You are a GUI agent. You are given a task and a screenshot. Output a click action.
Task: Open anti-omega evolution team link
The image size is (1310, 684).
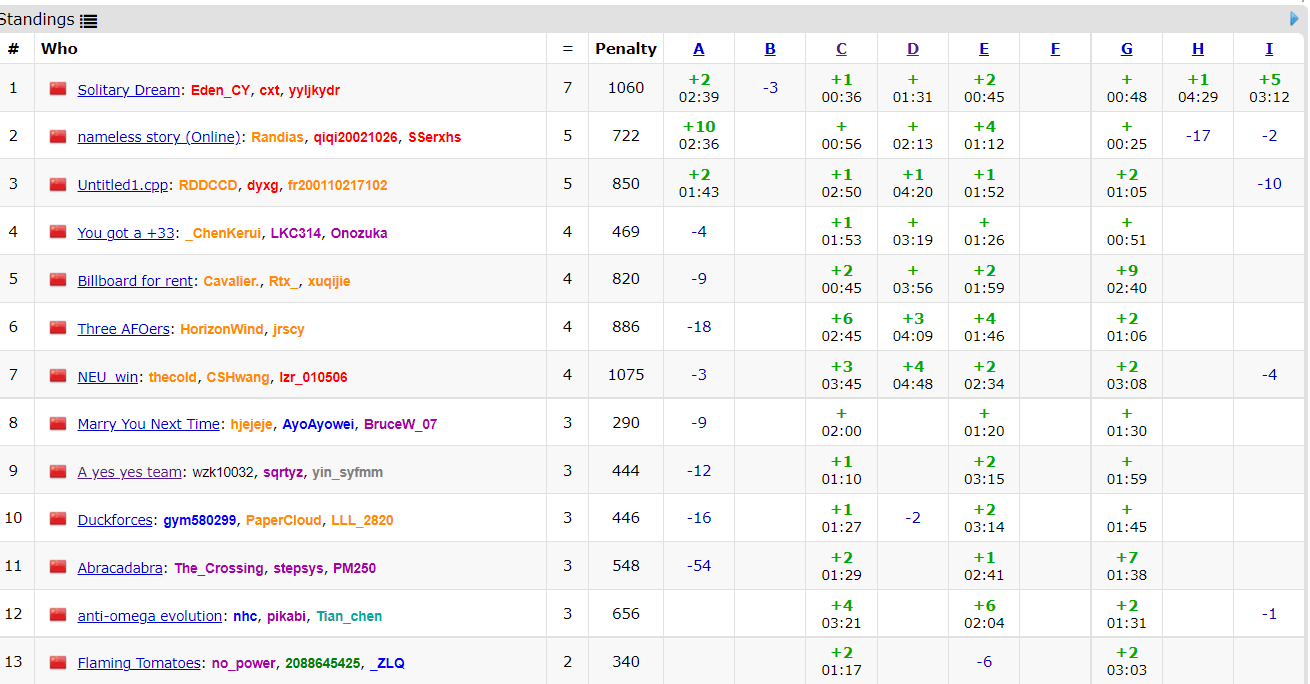click(x=149, y=616)
